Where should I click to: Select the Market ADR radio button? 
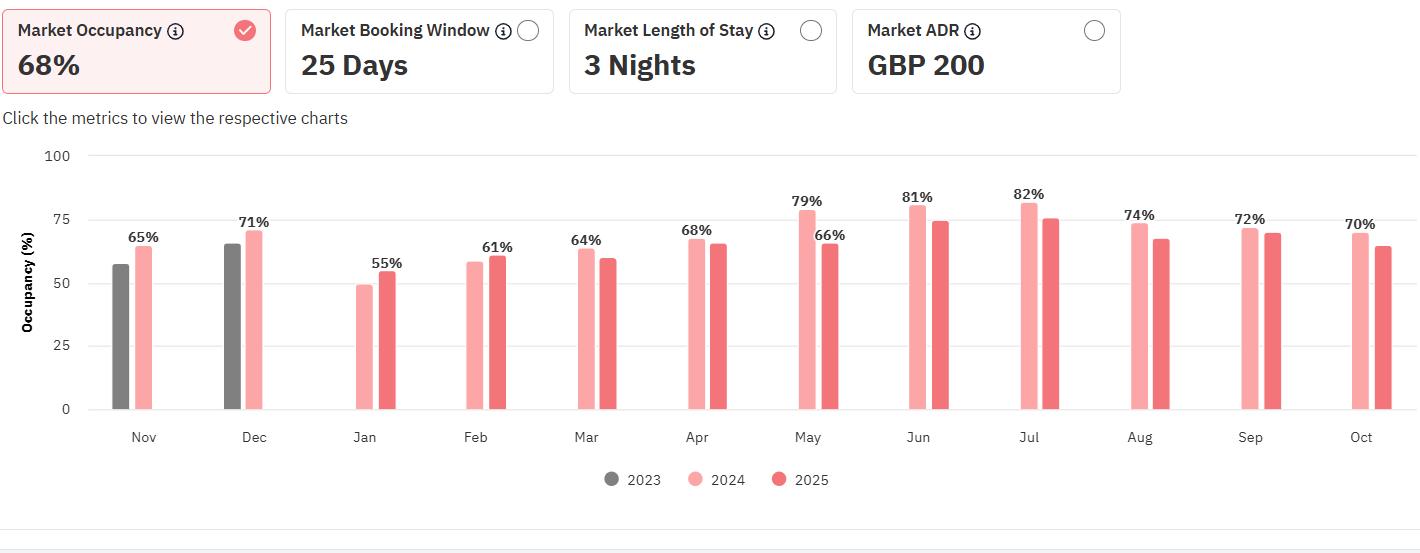tap(1094, 31)
